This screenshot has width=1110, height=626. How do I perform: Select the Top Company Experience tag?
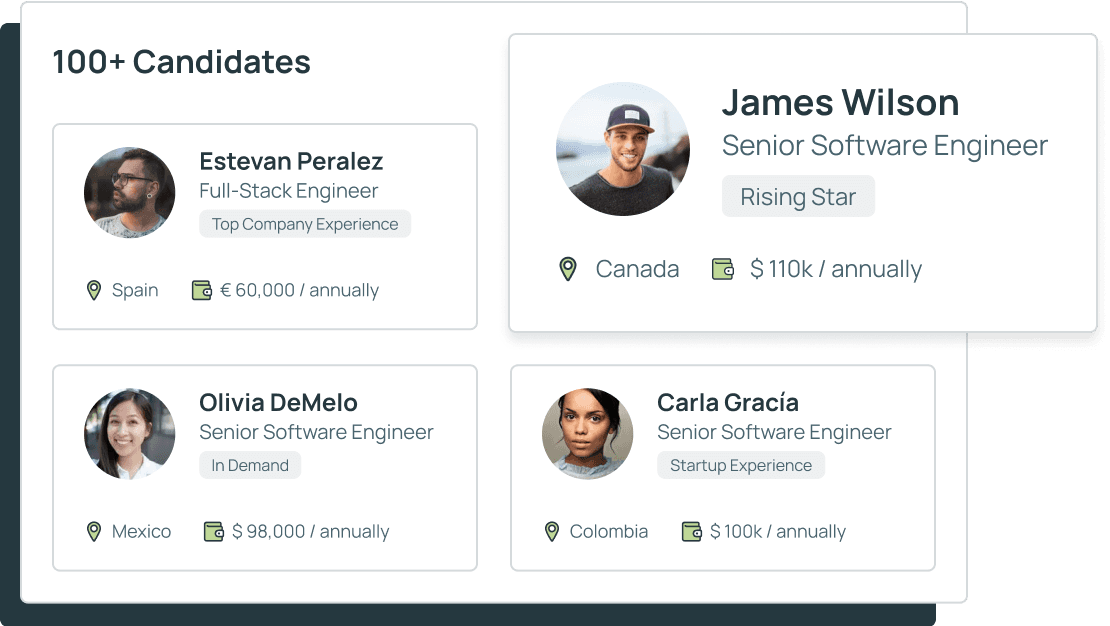click(x=305, y=224)
